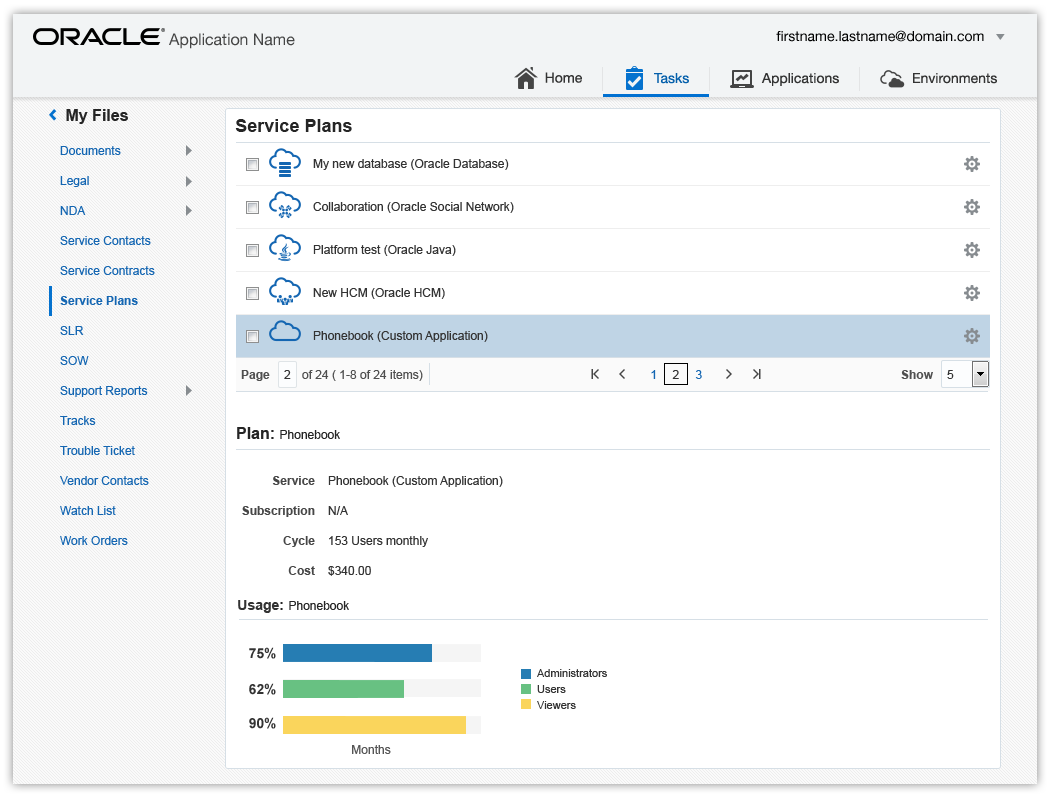Open Work Orders in sidebar
1050x800 pixels.
[x=94, y=541]
